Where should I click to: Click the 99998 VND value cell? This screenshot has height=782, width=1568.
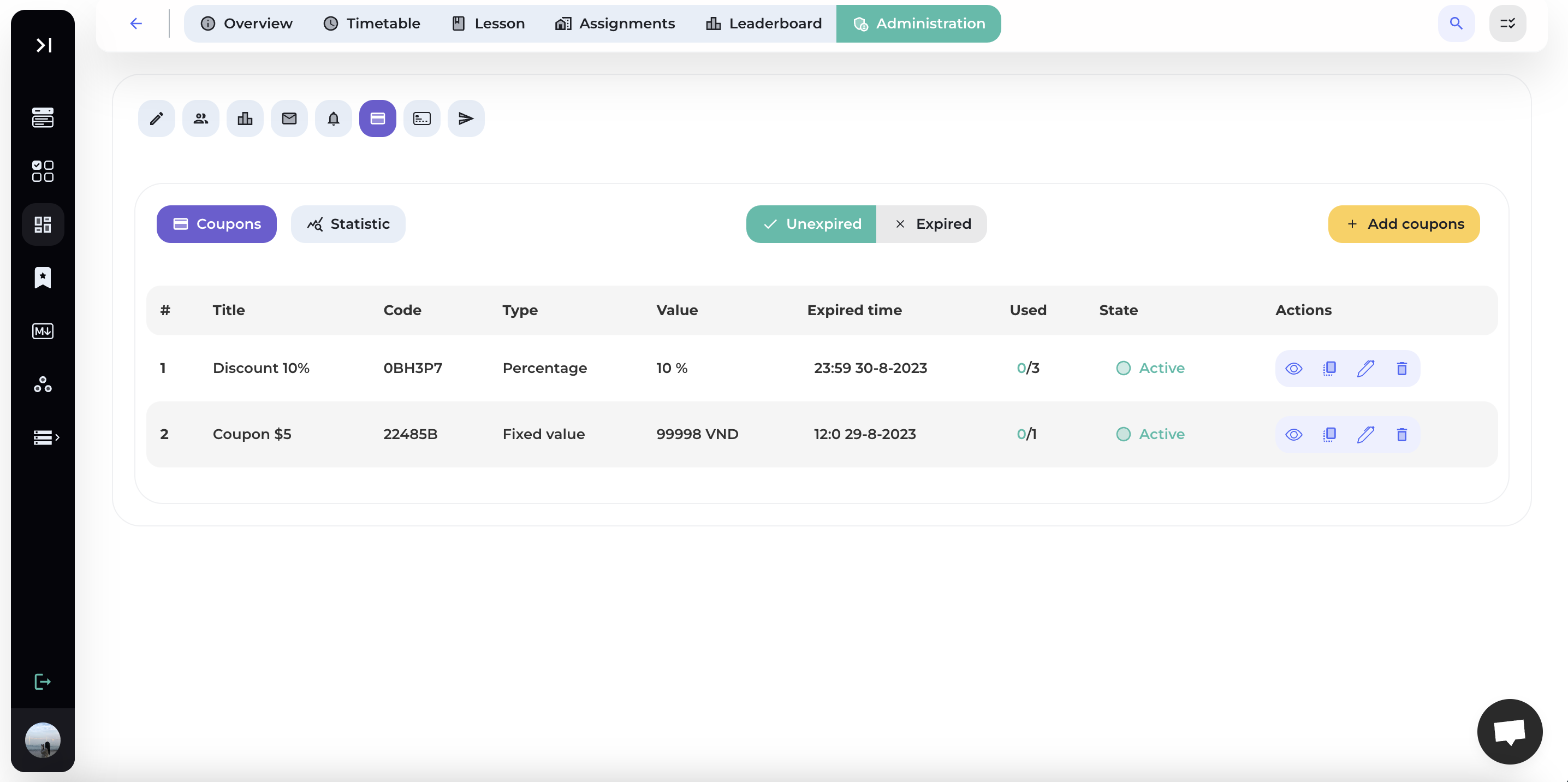(697, 434)
